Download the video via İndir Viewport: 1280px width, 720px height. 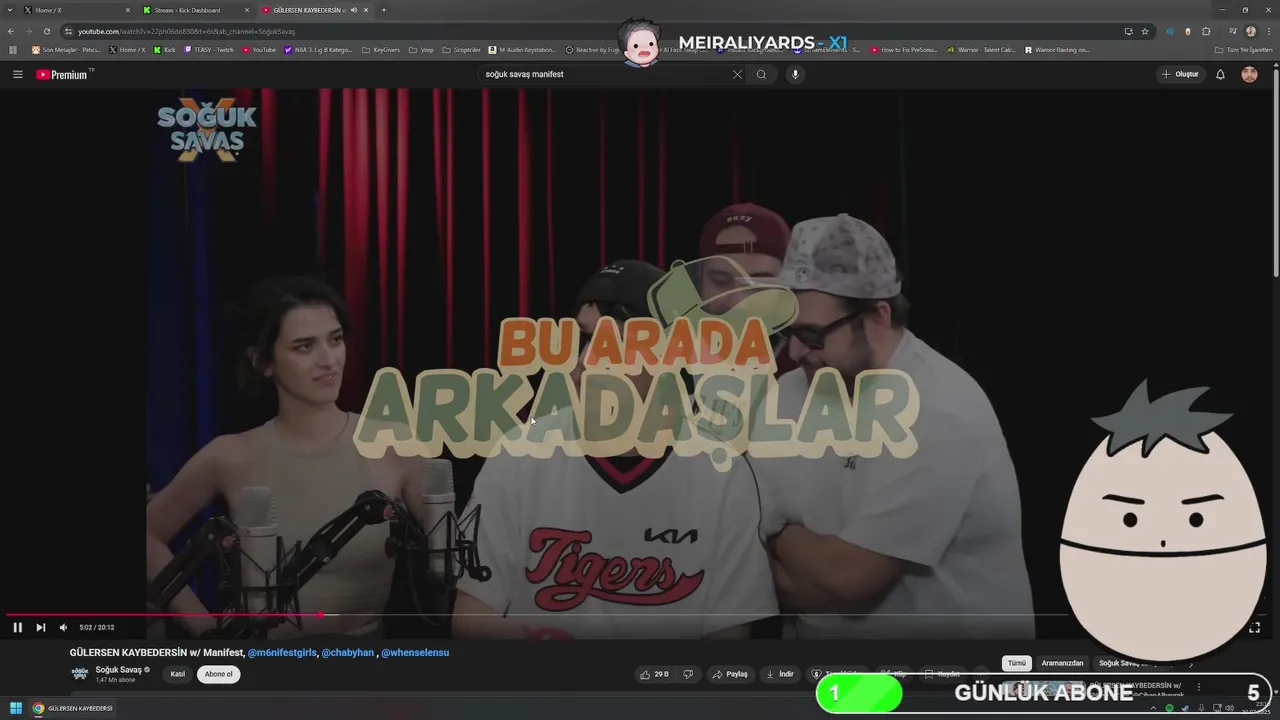coord(780,674)
